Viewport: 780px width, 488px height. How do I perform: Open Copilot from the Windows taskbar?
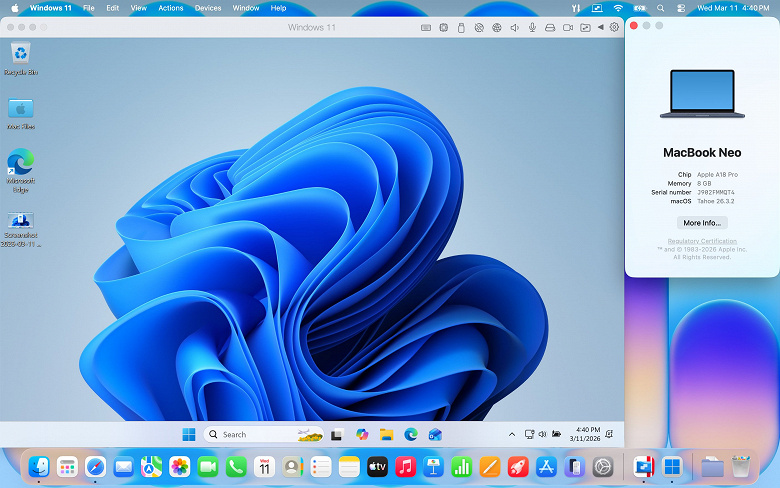(x=362, y=434)
